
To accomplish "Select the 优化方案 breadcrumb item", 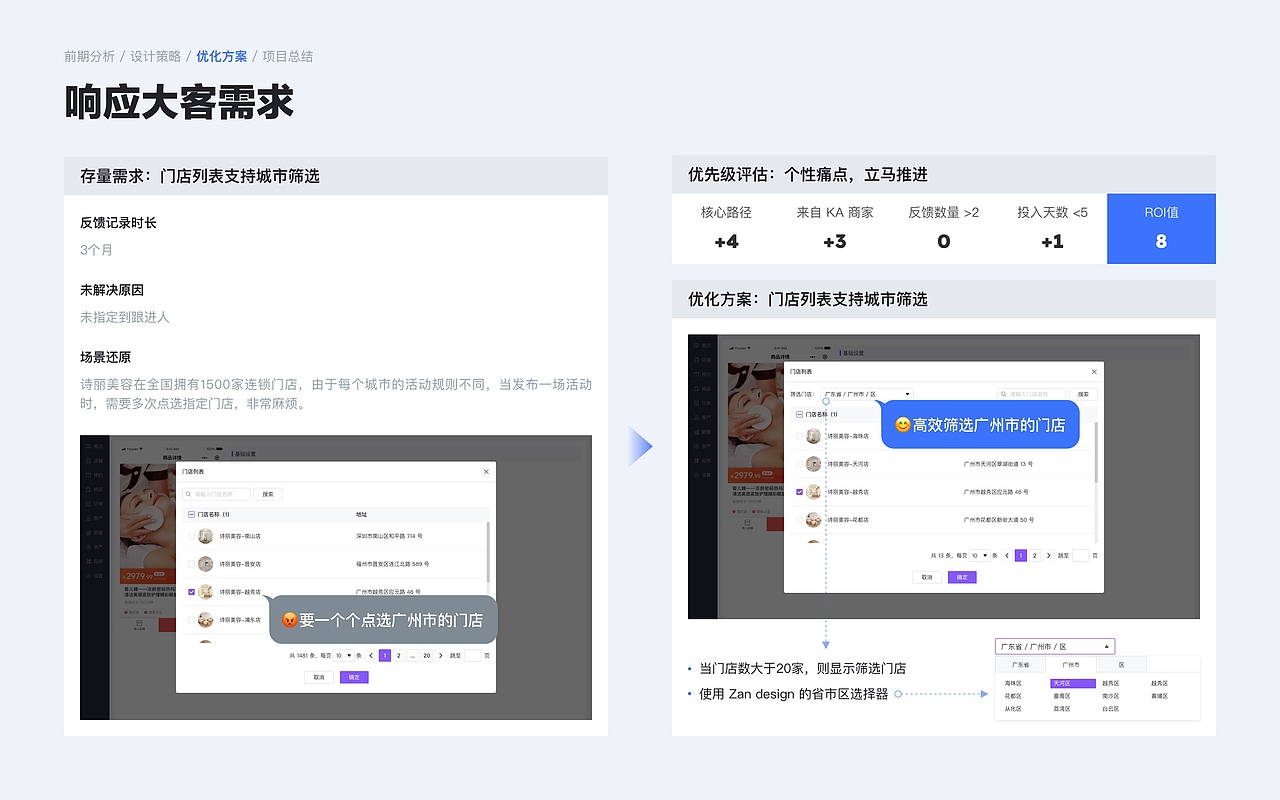I will click(x=222, y=56).
